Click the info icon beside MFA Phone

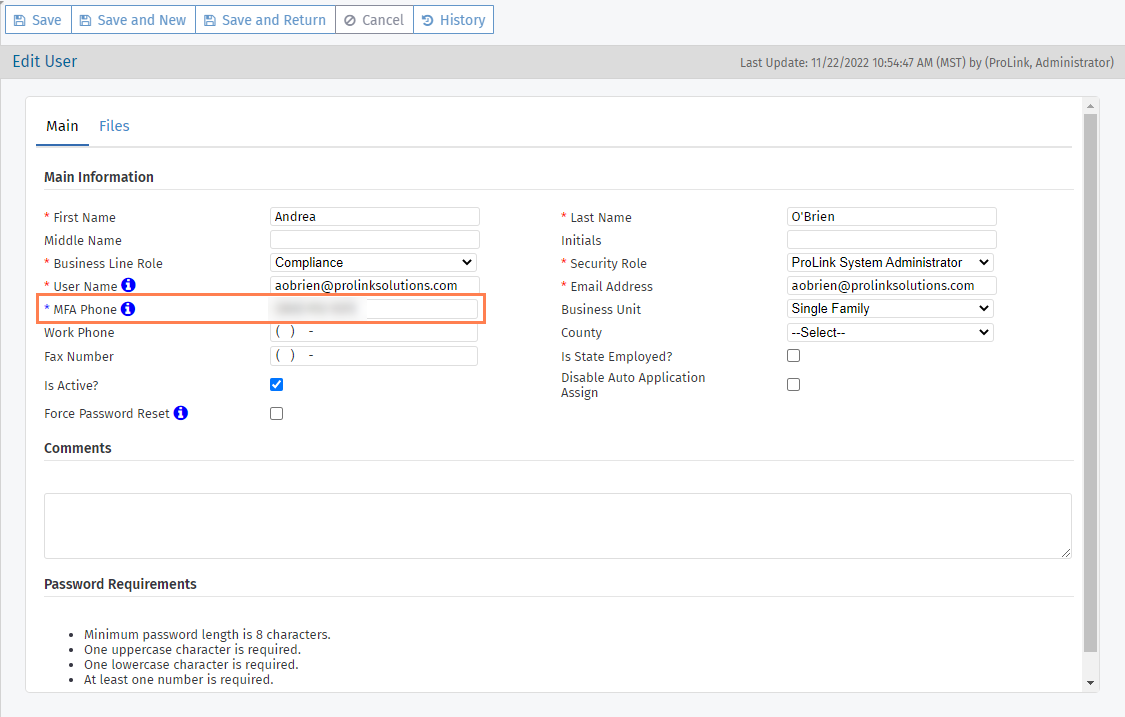click(x=128, y=309)
